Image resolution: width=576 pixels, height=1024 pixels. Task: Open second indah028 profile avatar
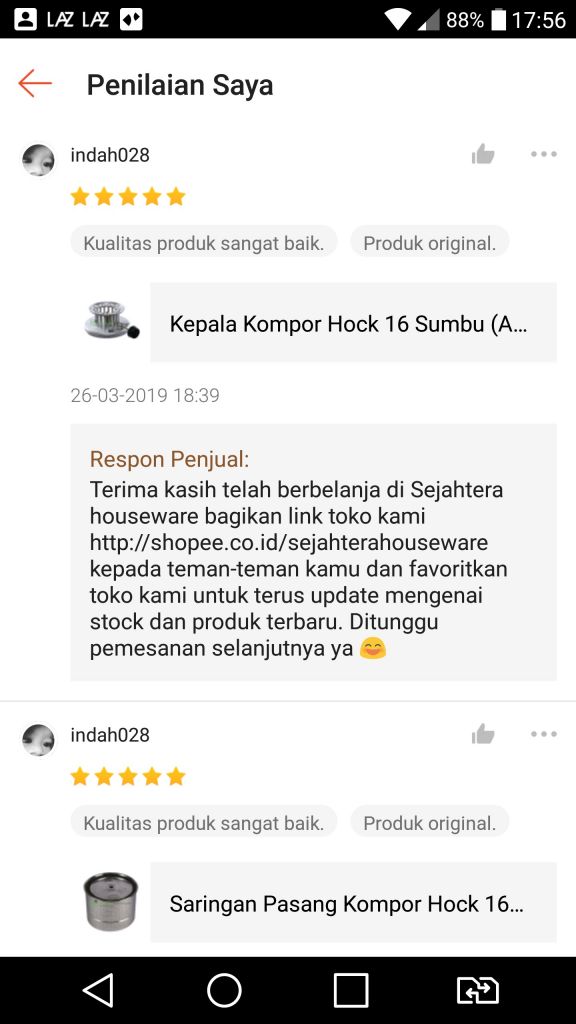click(x=39, y=740)
